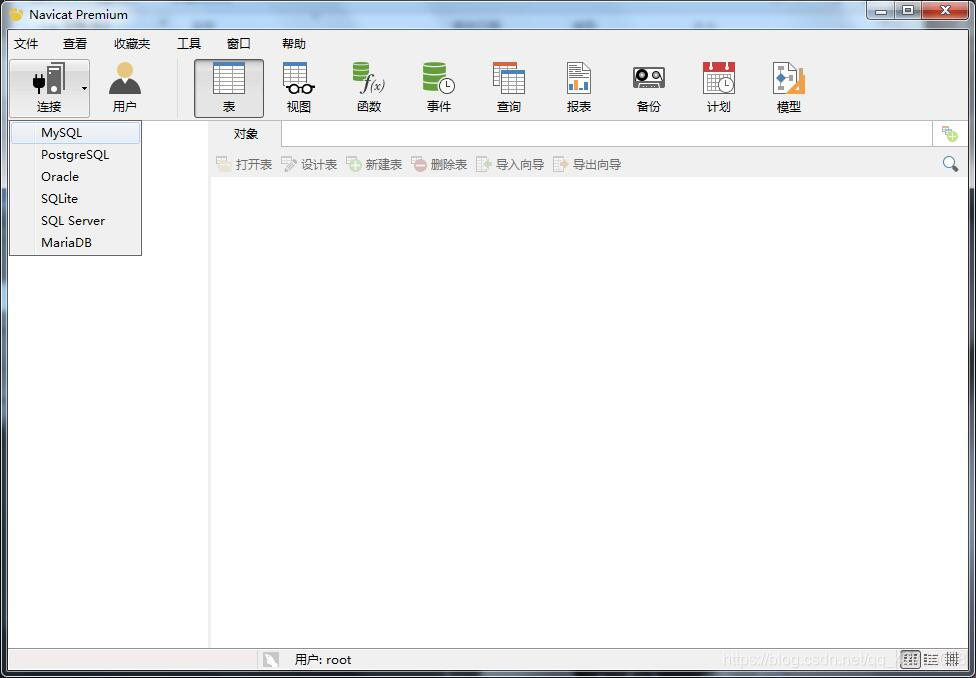Switch to detail view mode
This screenshot has height=678, width=976.
click(x=952, y=659)
